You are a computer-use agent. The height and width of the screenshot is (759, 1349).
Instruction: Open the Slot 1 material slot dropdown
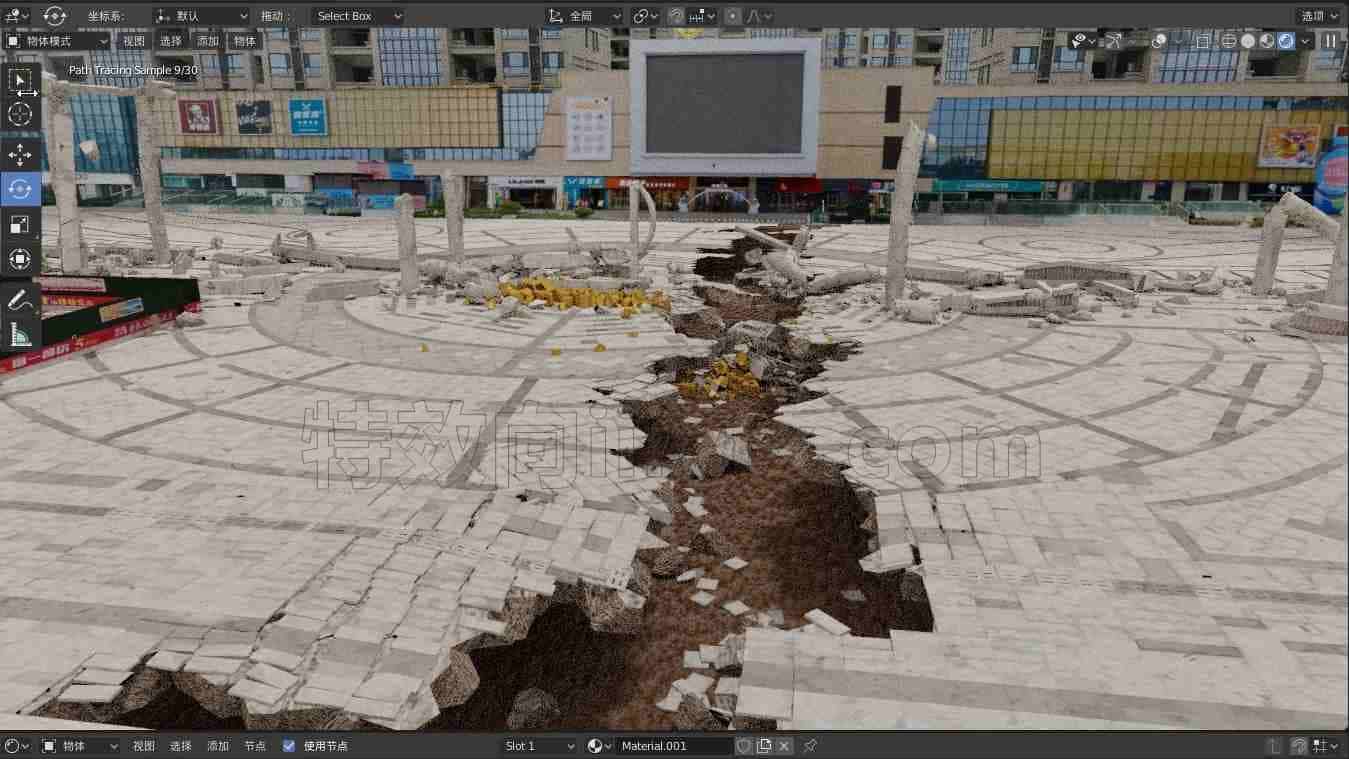click(540, 746)
